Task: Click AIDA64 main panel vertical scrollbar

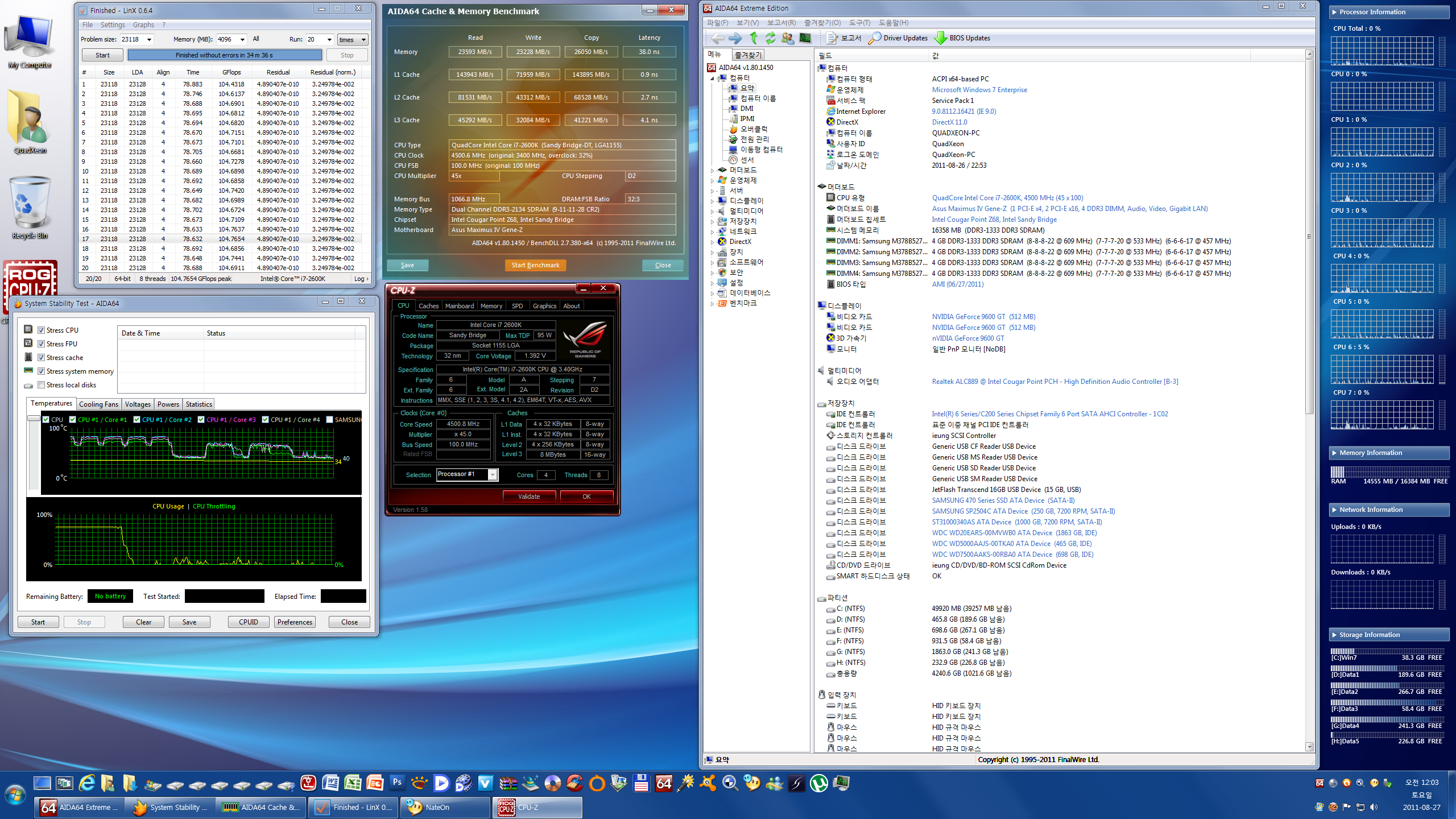Action: point(1309,235)
